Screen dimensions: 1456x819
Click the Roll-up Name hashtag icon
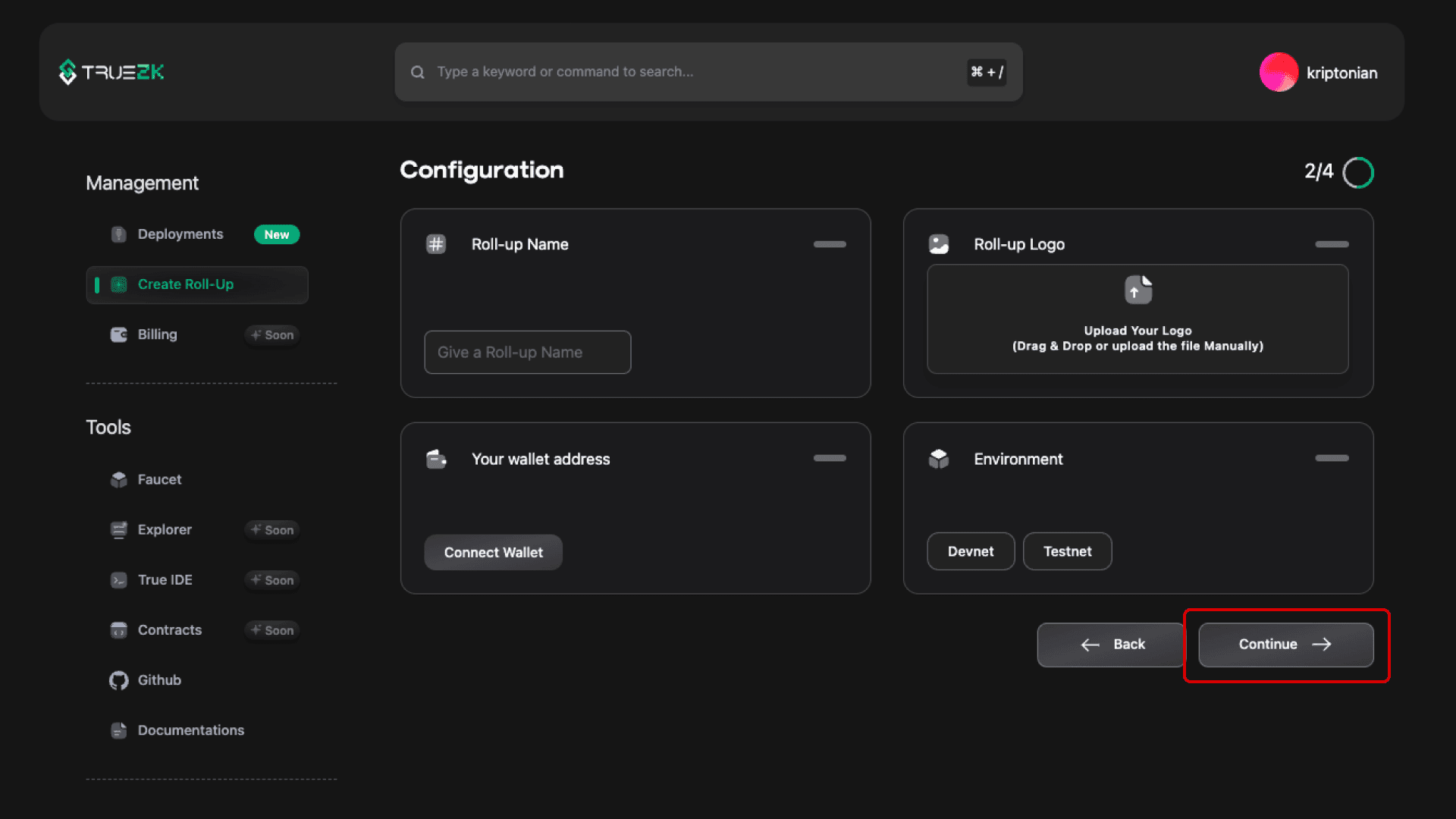point(436,244)
